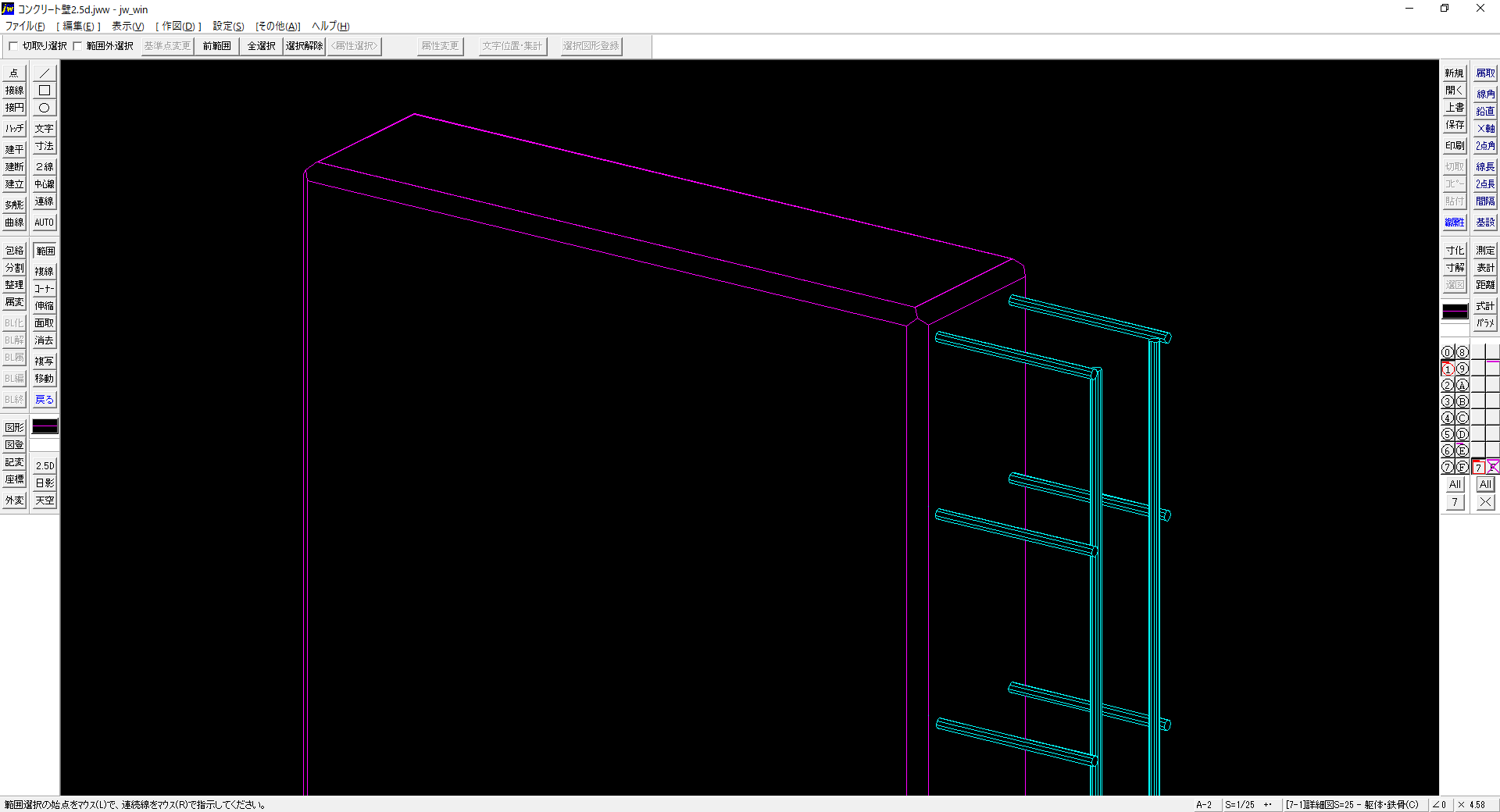Image resolution: width=1500 pixels, height=812 pixels.
Task: Select the コーナー corner tool
Action: tap(45, 289)
